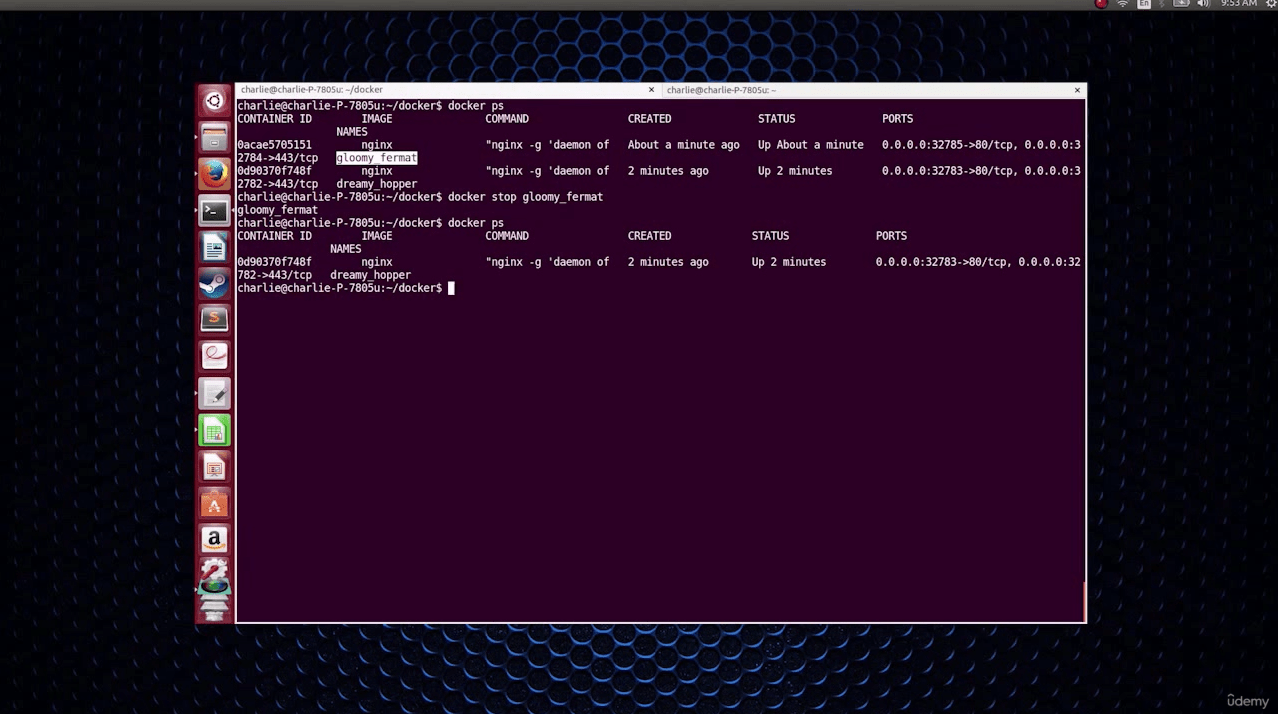Viewport: 1278px width, 714px height.
Task: Click the first CONTAINER ID header
Action: [274, 119]
